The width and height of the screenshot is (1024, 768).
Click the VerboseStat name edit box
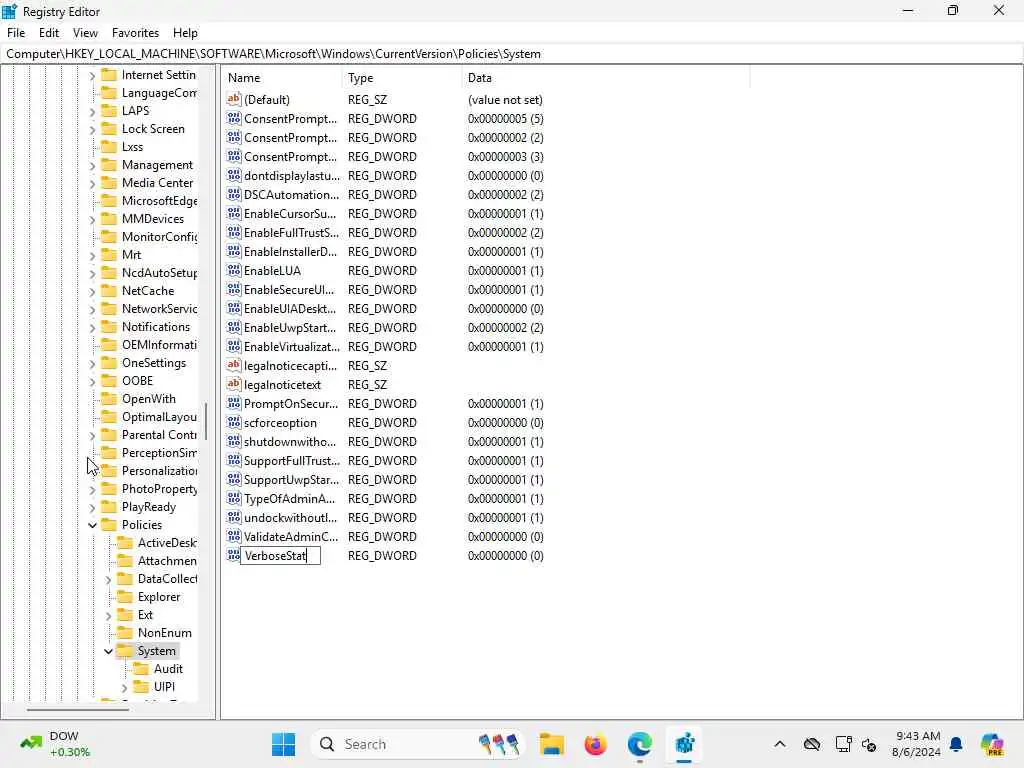click(x=280, y=556)
